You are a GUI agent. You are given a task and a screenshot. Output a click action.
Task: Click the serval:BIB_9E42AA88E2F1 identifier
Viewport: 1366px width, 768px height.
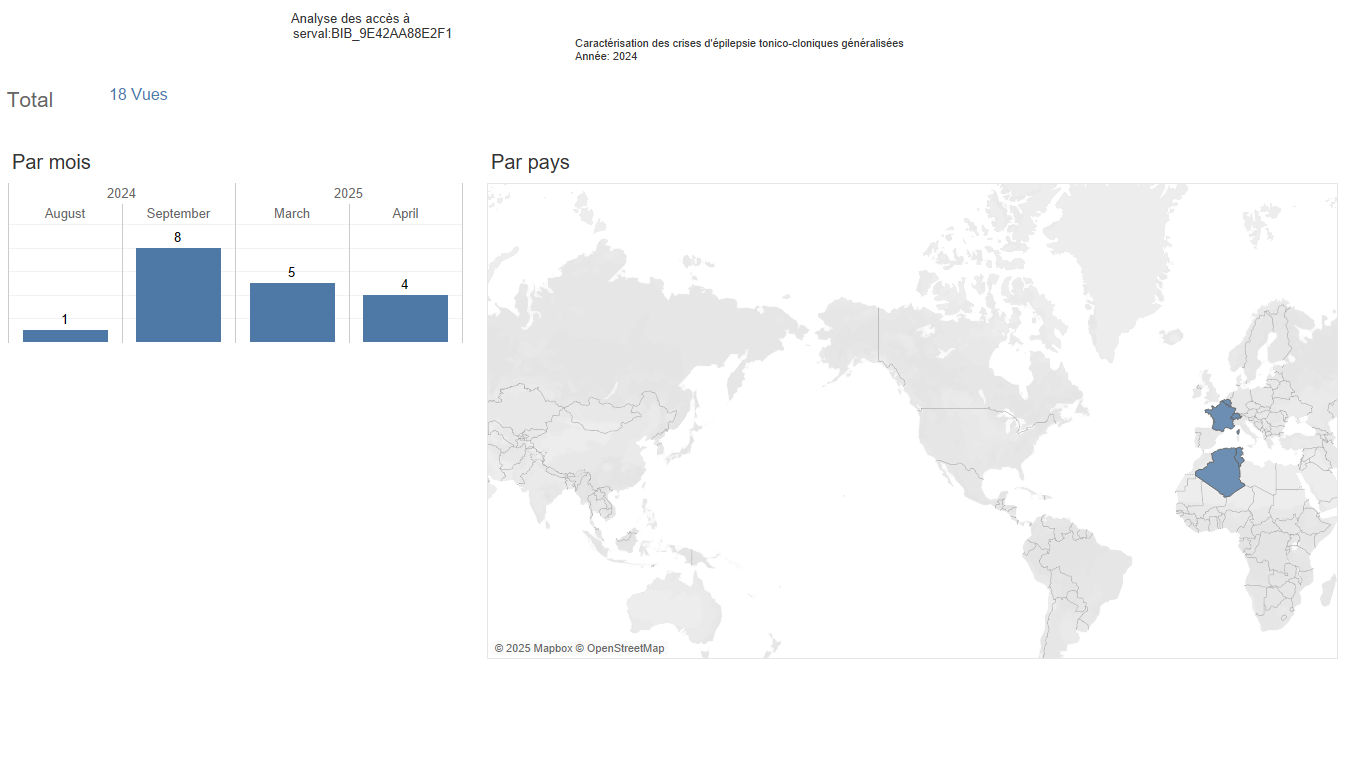[x=372, y=33]
